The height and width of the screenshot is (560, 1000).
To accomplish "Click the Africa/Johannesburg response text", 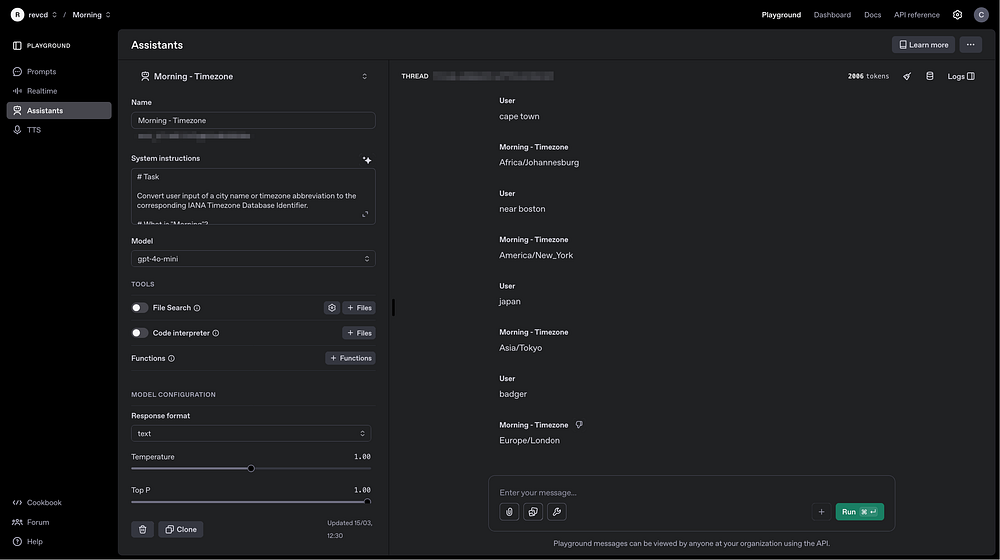I will pos(539,163).
